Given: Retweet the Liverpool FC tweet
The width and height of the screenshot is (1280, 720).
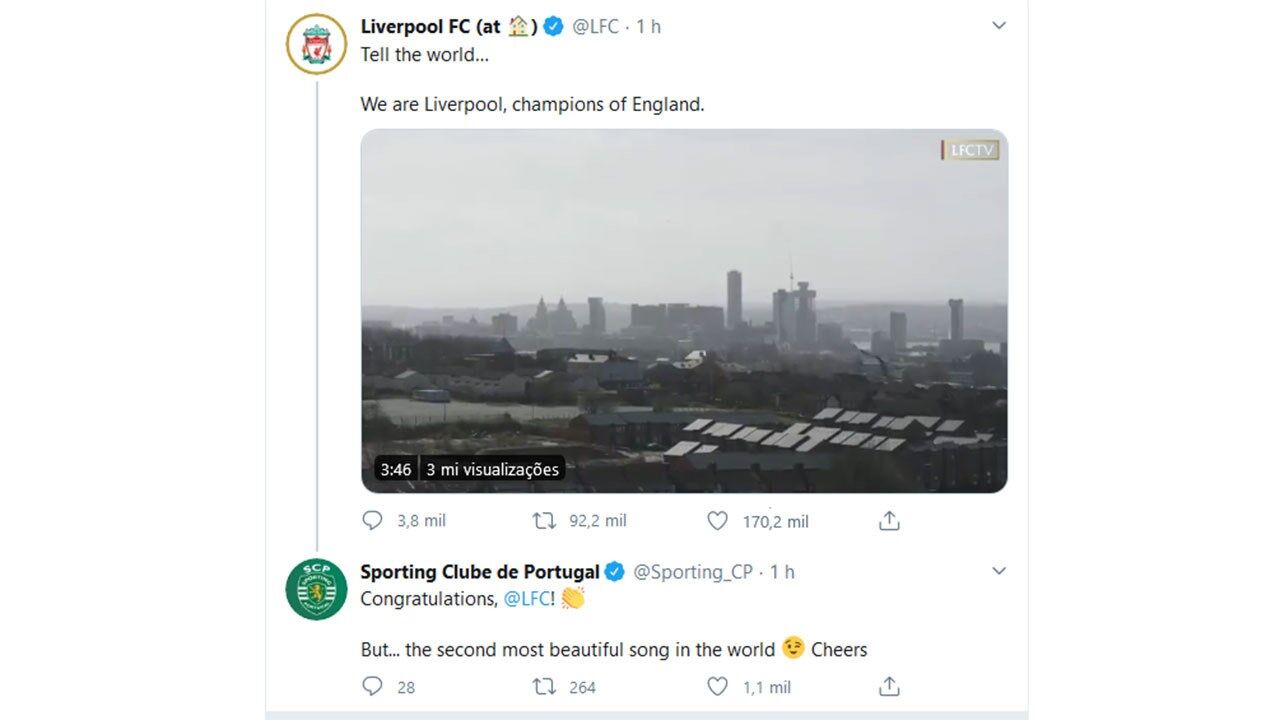Looking at the screenshot, I should point(544,521).
